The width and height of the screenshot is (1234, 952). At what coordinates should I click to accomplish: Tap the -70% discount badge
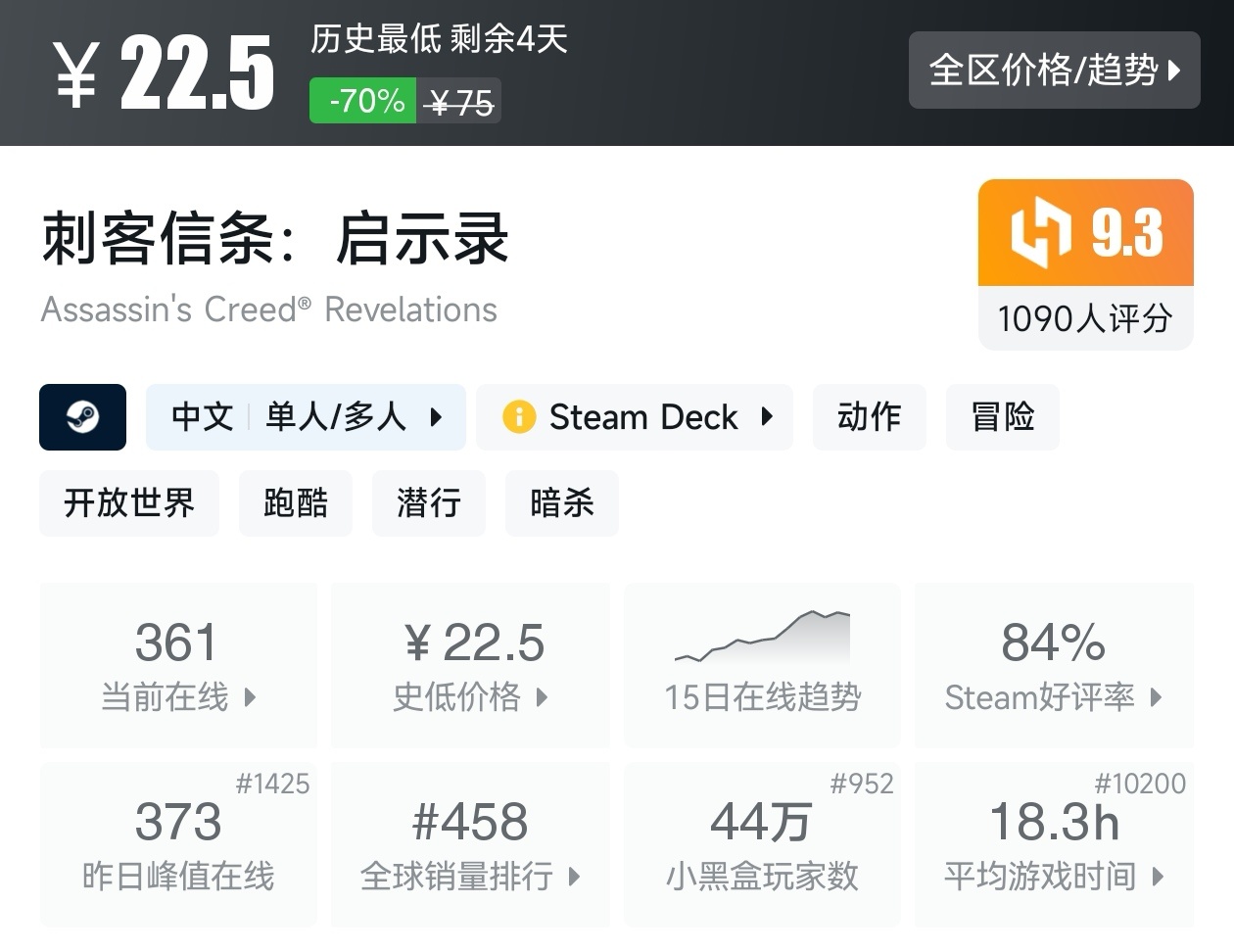[363, 101]
